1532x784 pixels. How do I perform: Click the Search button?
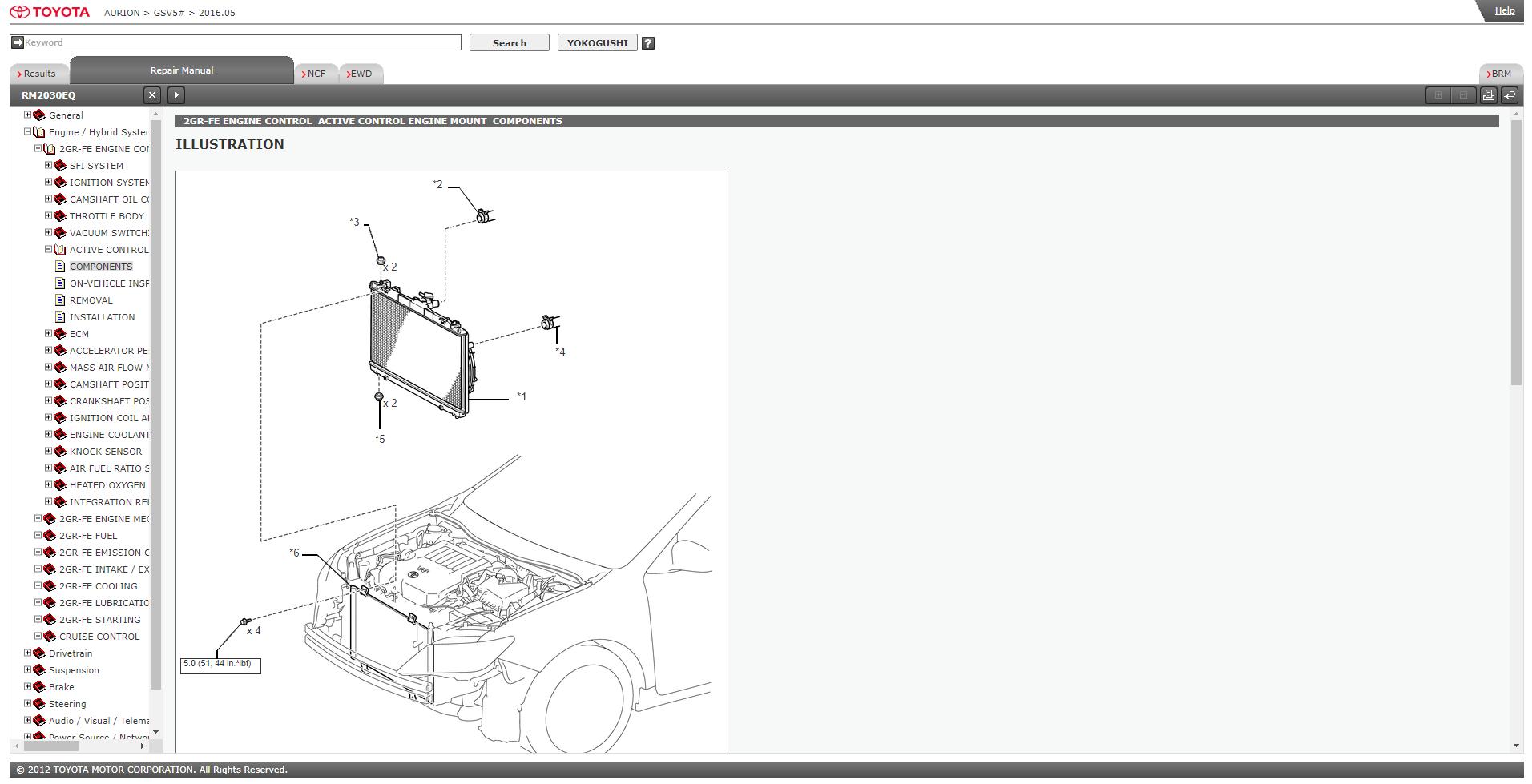coord(510,43)
